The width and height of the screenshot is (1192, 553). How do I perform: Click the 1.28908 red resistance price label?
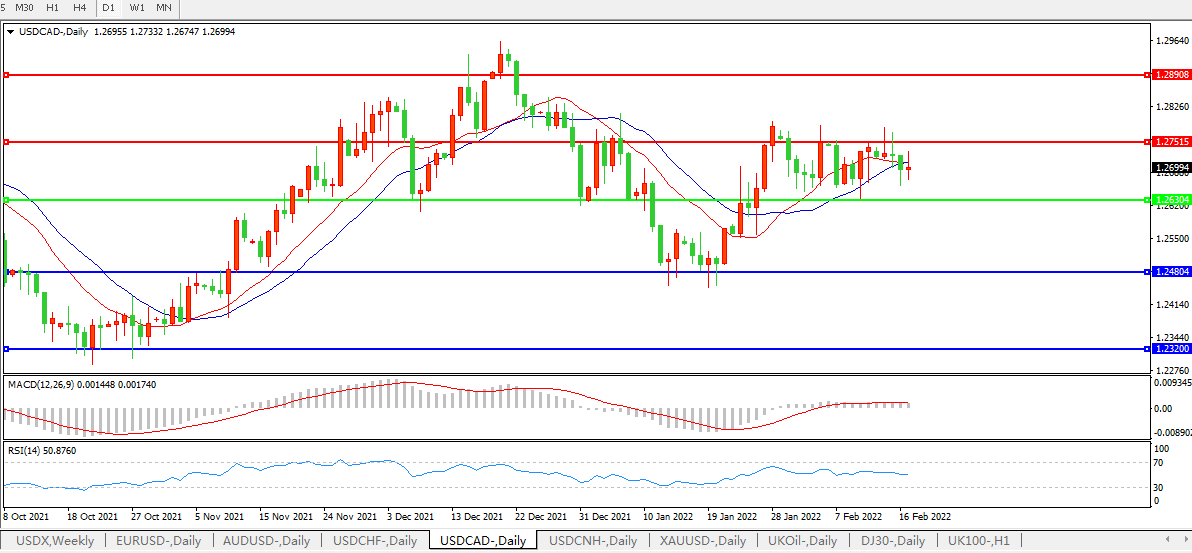click(1170, 75)
